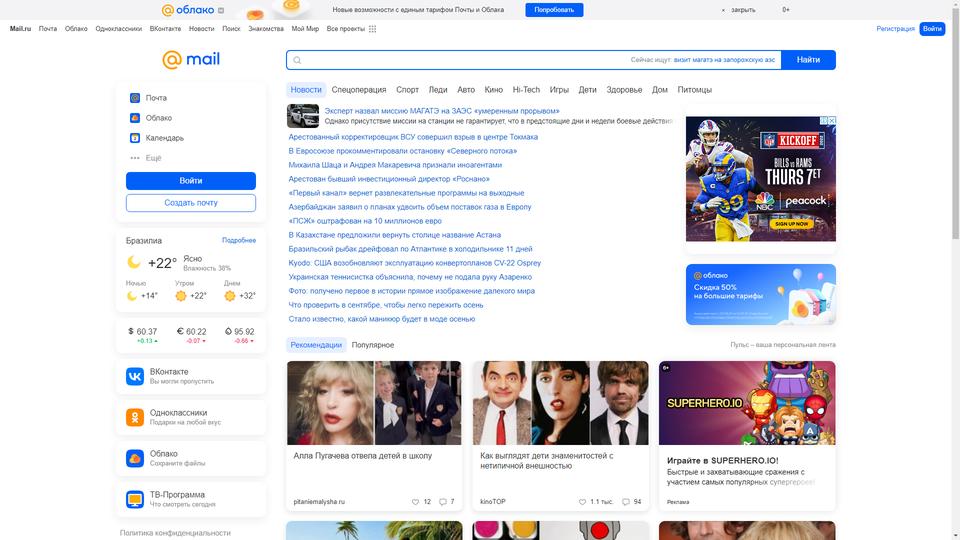
Task: Open headline about «ПСЖ» fine
Action: point(365,221)
